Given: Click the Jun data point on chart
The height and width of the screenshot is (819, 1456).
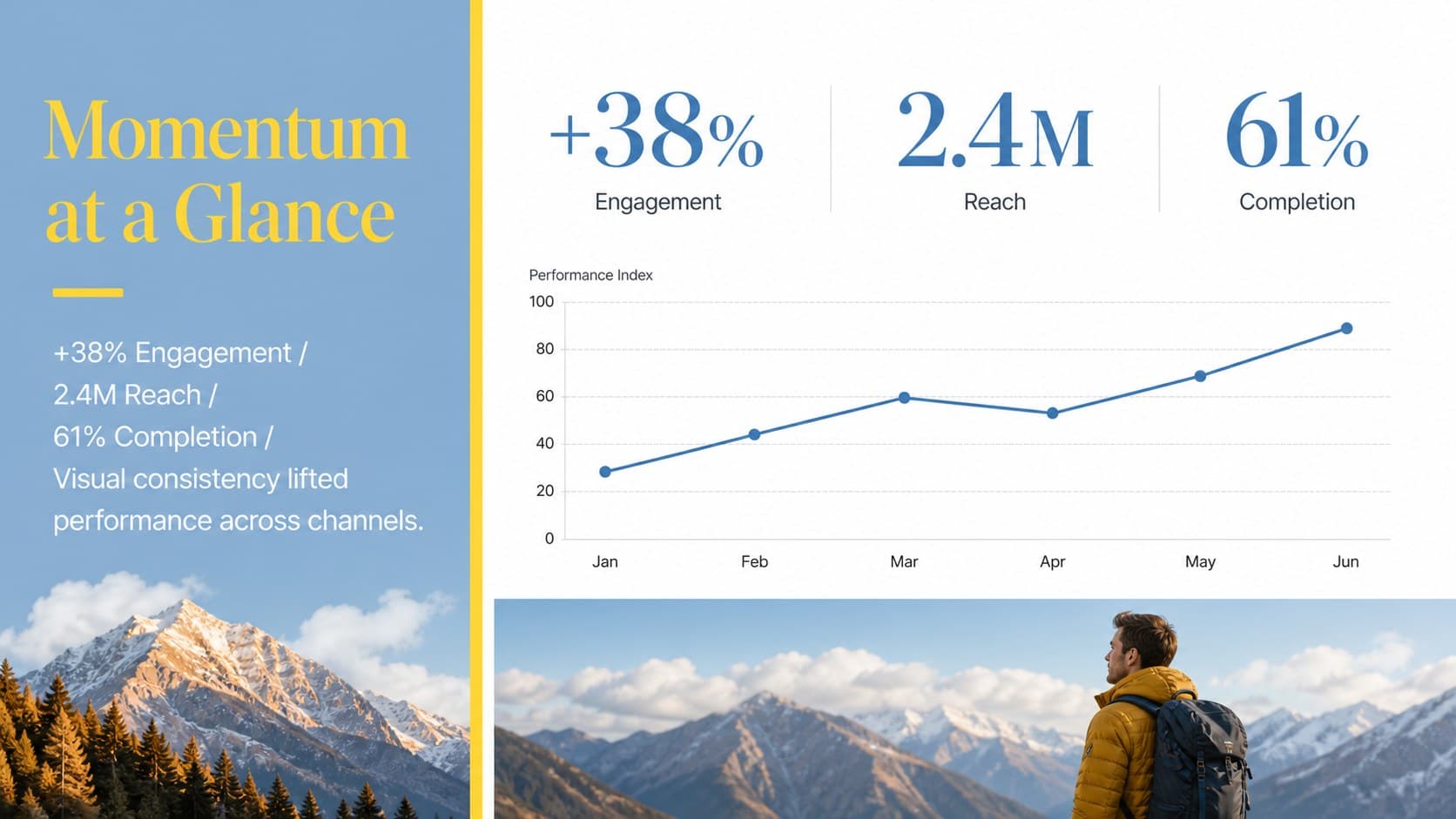Looking at the screenshot, I should (1346, 328).
